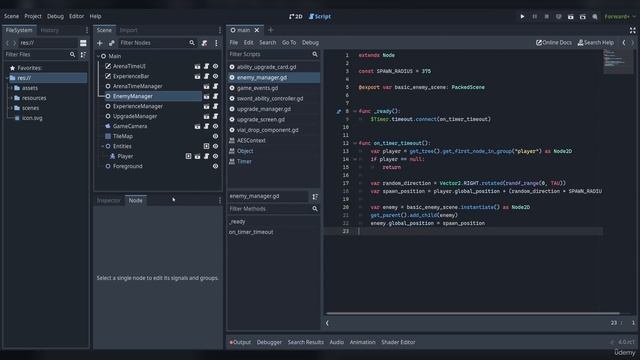
Task: Toggle visibility of Entities node
Action: click(216, 146)
